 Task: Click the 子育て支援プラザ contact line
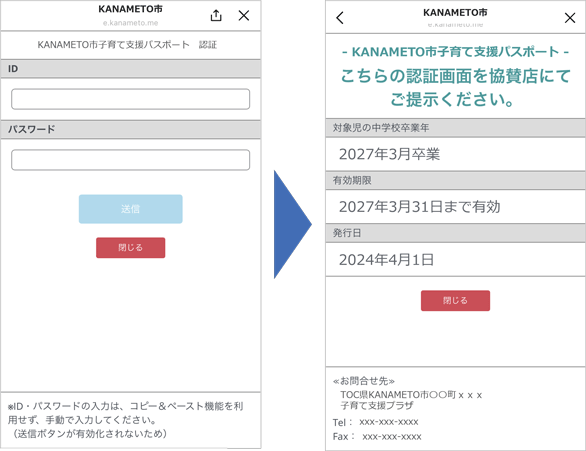pos(377,405)
